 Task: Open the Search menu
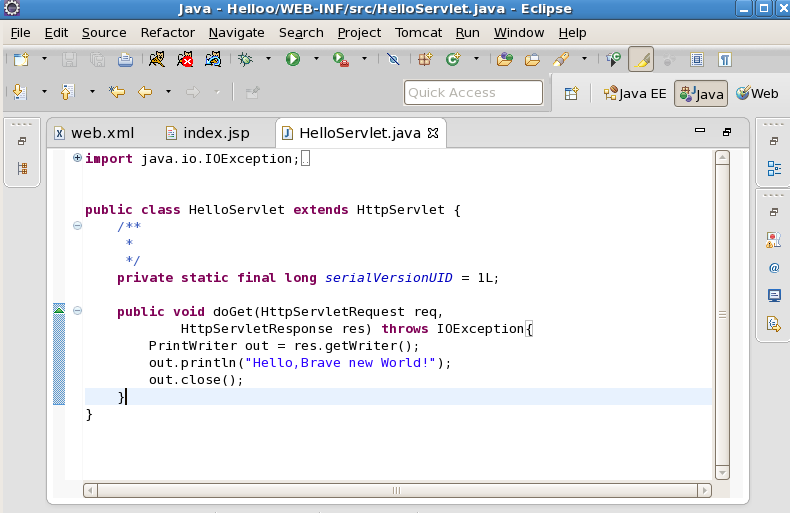click(301, 33)
